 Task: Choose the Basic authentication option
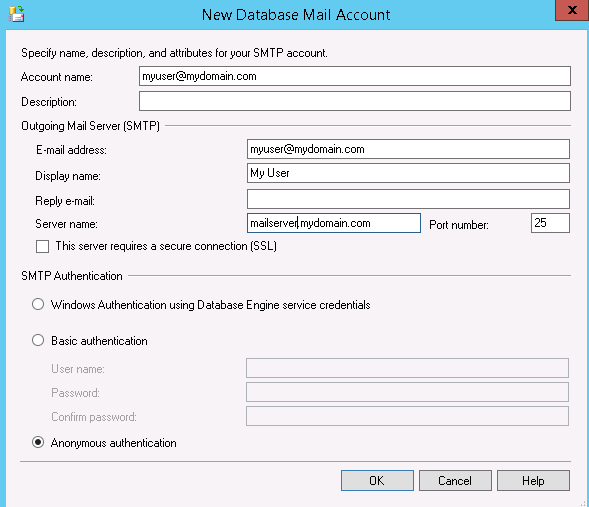[38, 340]
